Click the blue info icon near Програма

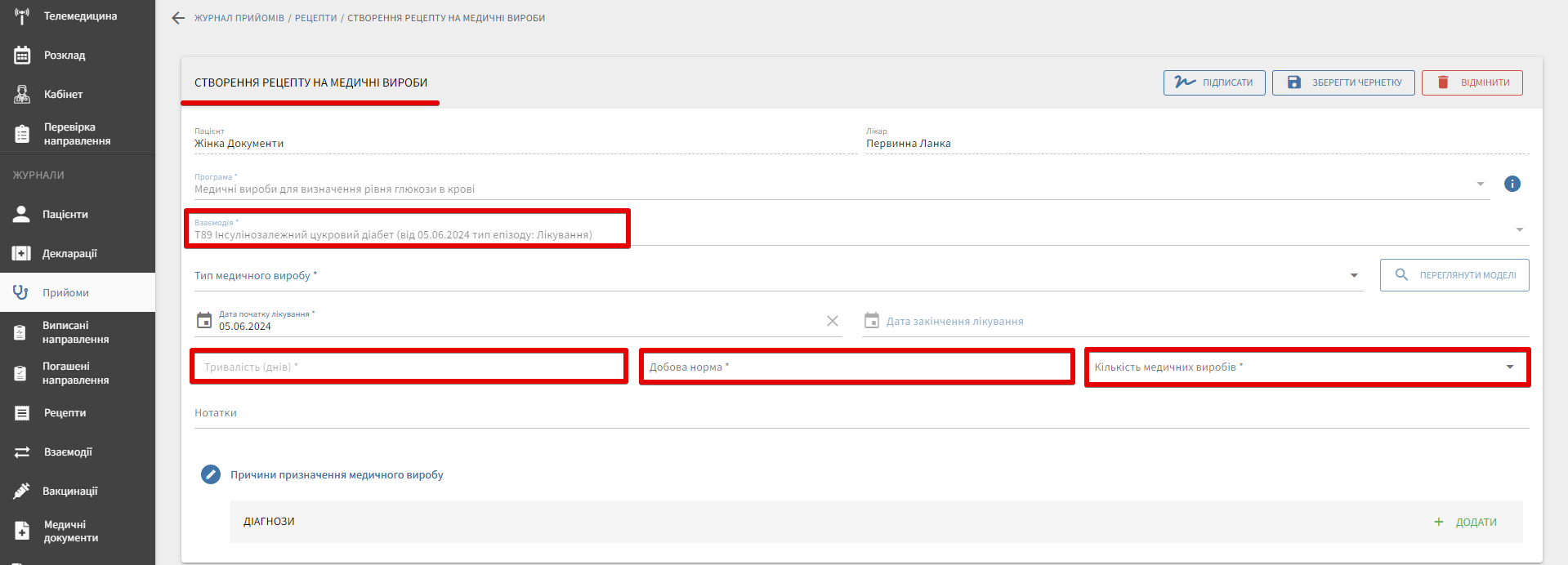click(x=1512, y=184)
